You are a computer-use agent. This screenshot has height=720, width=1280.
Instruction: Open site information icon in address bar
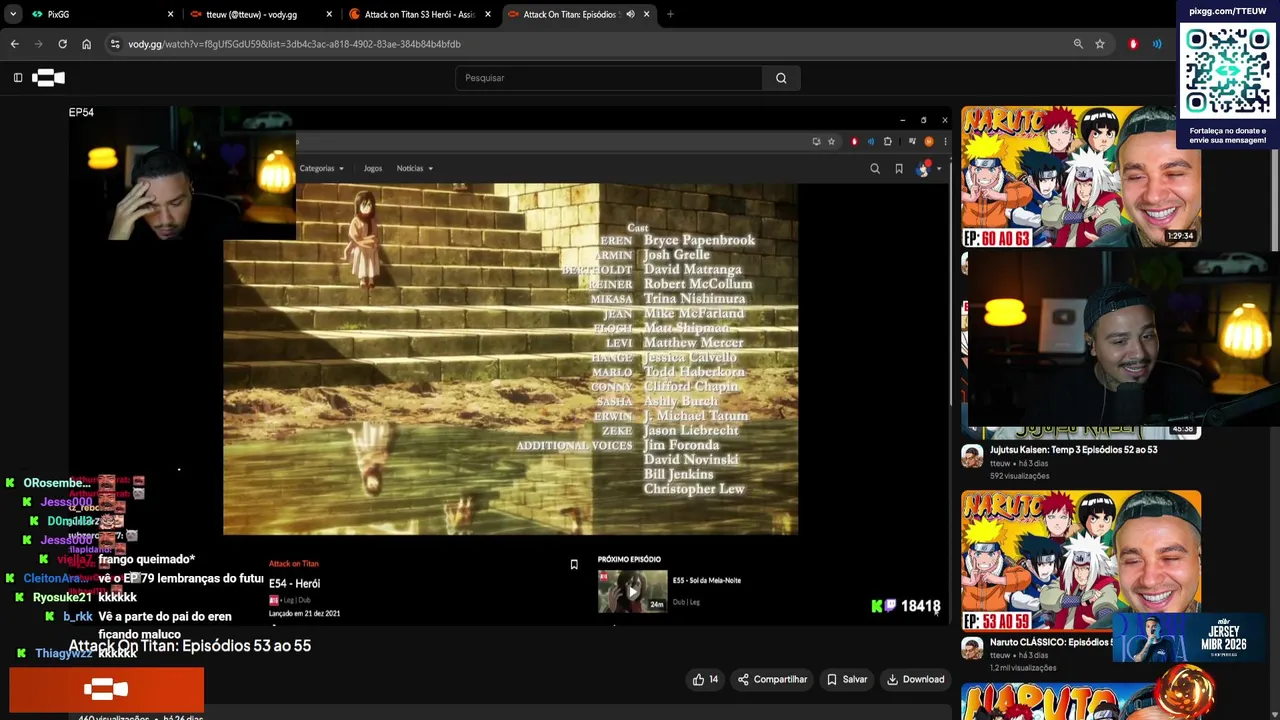(x=115, y=44)
